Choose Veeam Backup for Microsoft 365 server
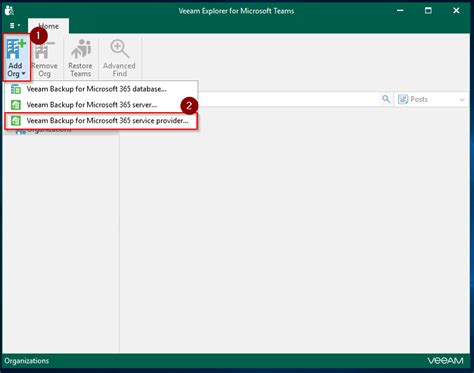This screenshot has height=373, width=474. [101, 105]
